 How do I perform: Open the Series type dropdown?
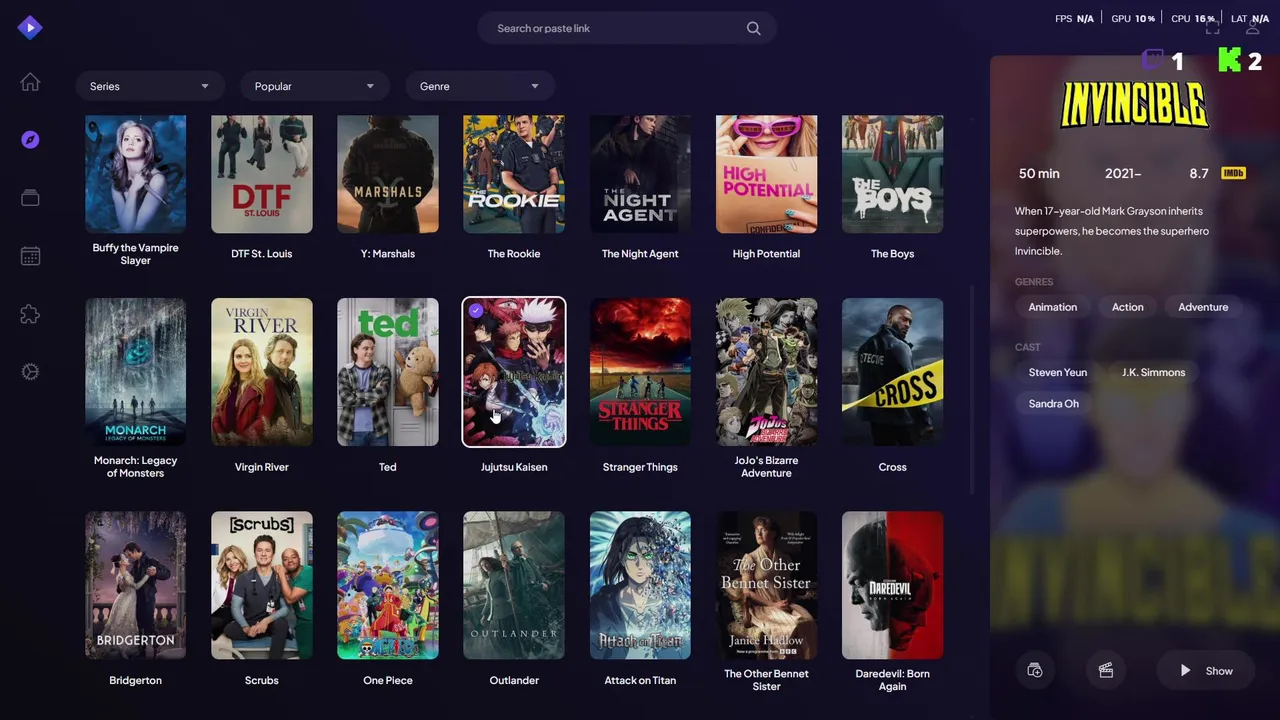tap(149, 86)
